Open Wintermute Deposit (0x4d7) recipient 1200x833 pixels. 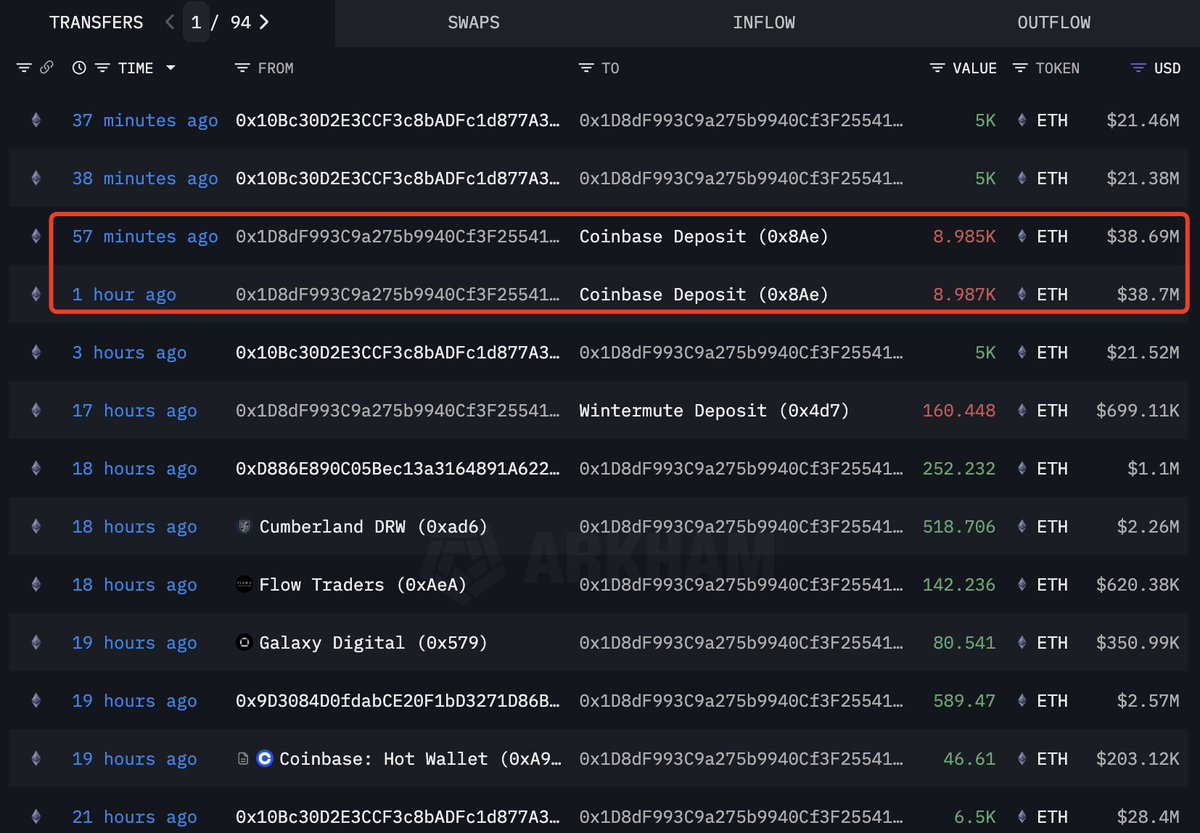tap(714, 410)
